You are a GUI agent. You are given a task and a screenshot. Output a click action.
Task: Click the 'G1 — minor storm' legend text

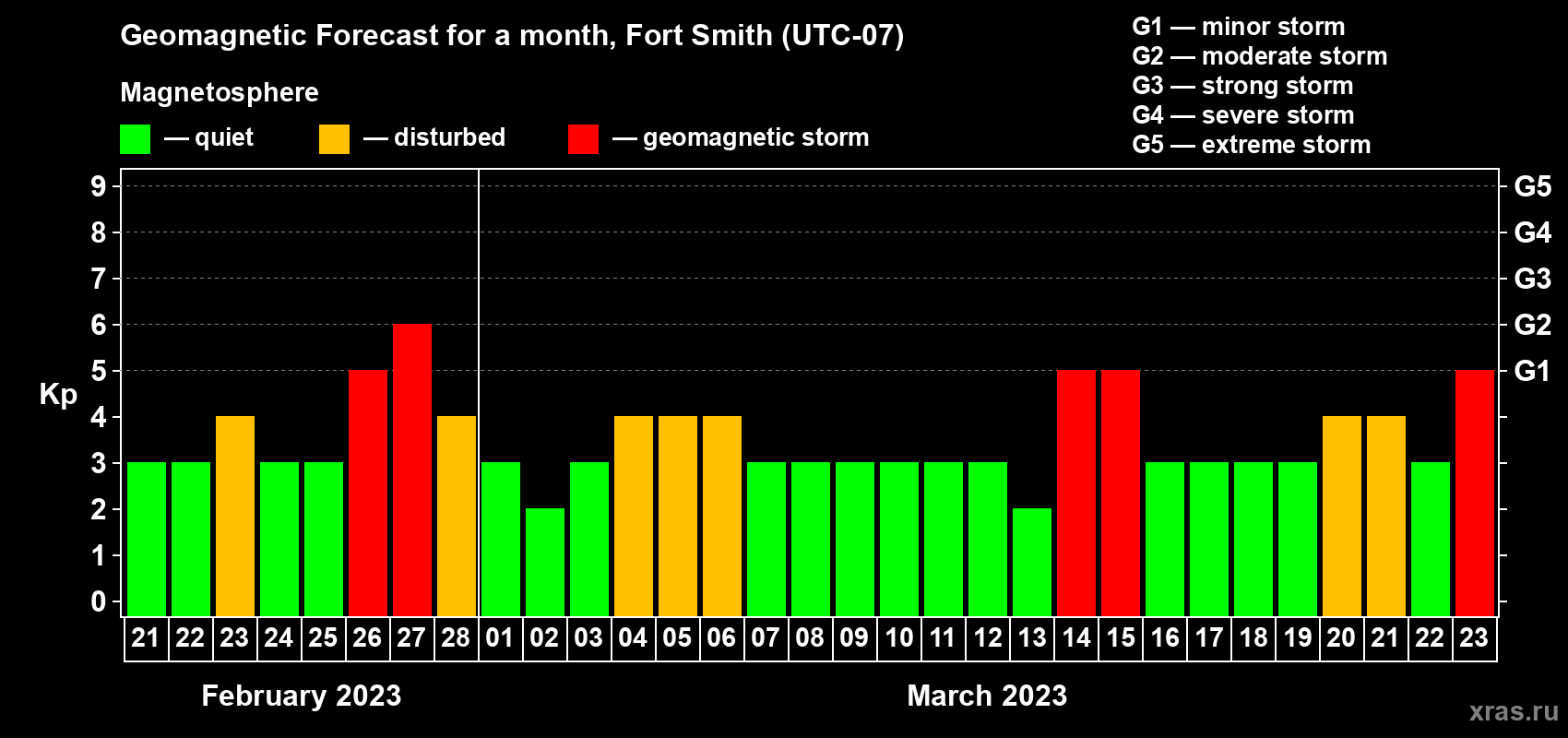click(x=1239, y=27)
